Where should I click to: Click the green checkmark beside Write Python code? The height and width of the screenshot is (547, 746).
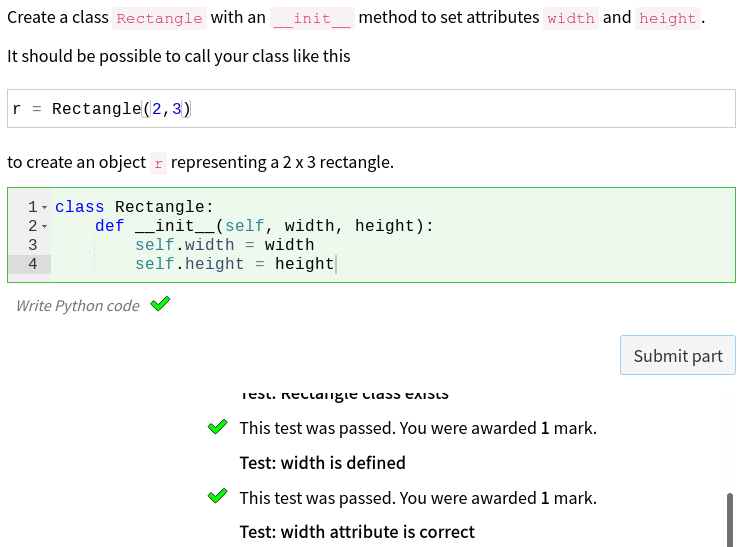160,304
